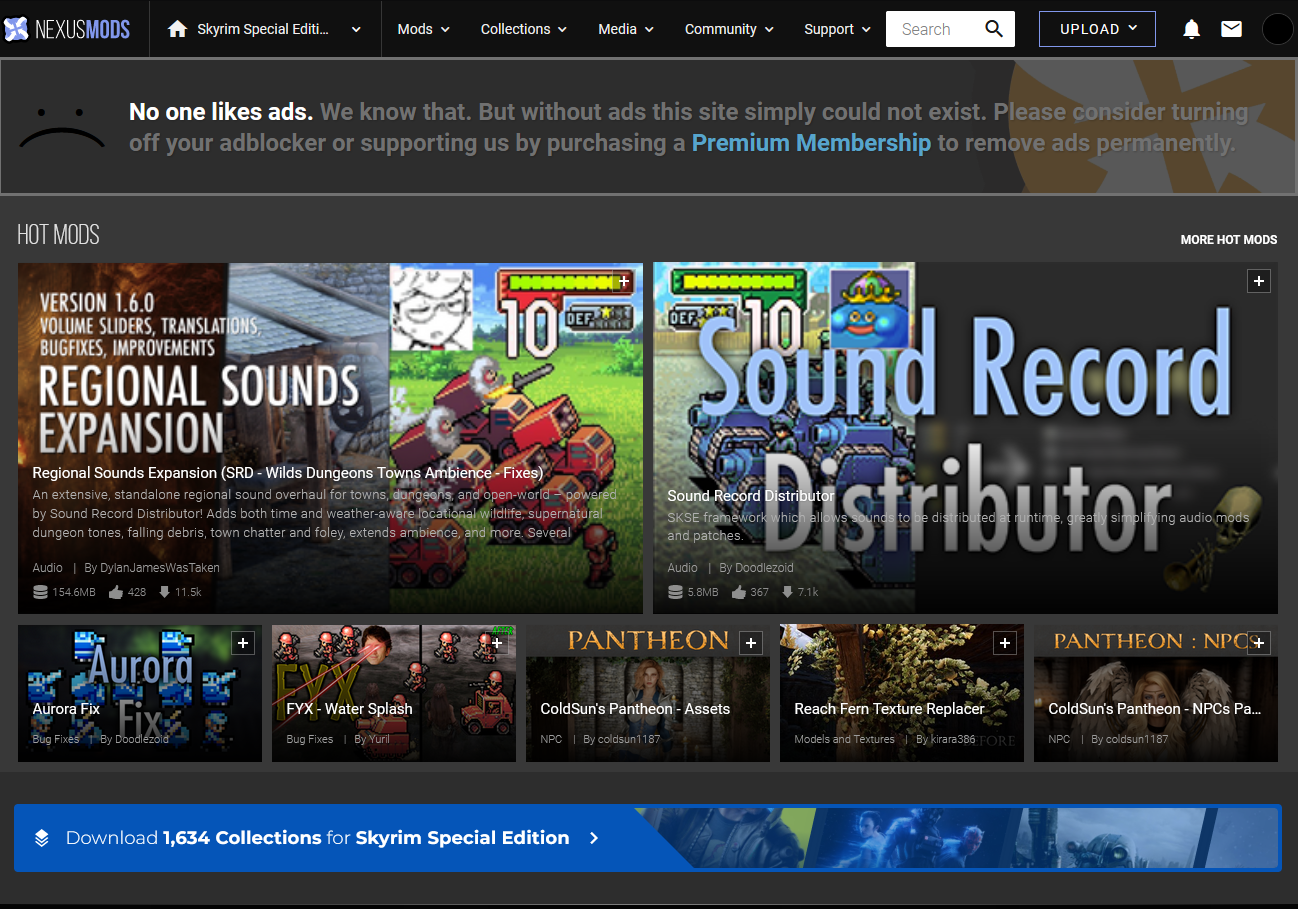Track Regional Sounds Expansion with plus icon

pyautogui.click(x=624, y=281)
